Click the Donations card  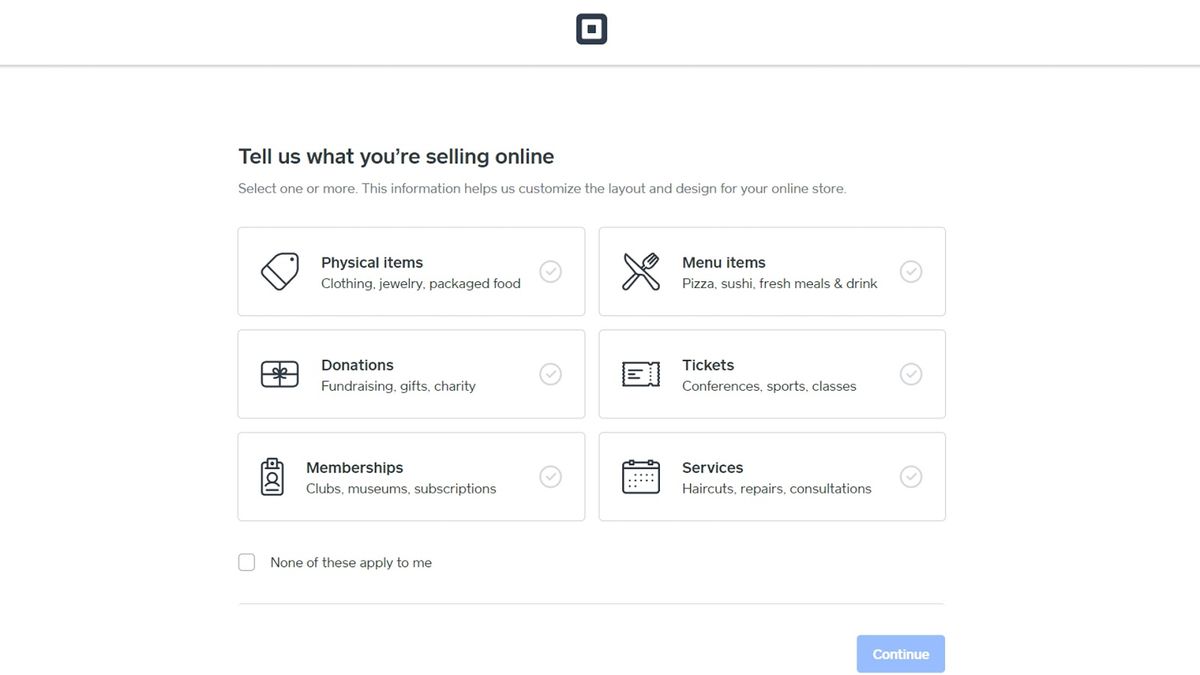411,373
